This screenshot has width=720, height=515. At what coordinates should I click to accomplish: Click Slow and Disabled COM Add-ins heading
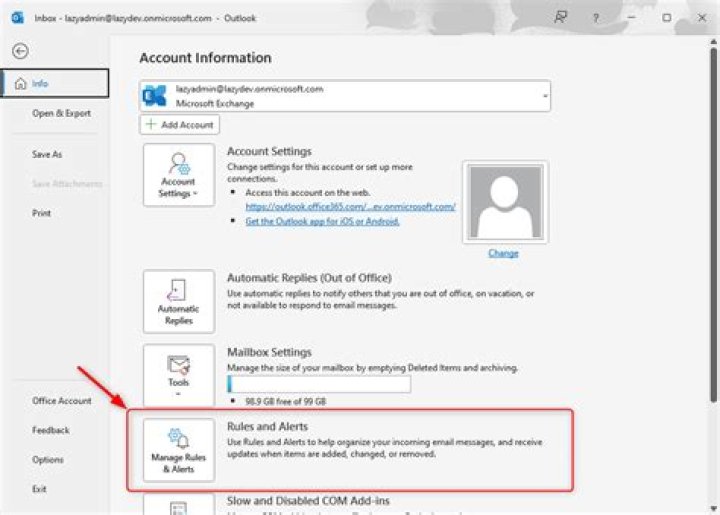tap(308, 500)
